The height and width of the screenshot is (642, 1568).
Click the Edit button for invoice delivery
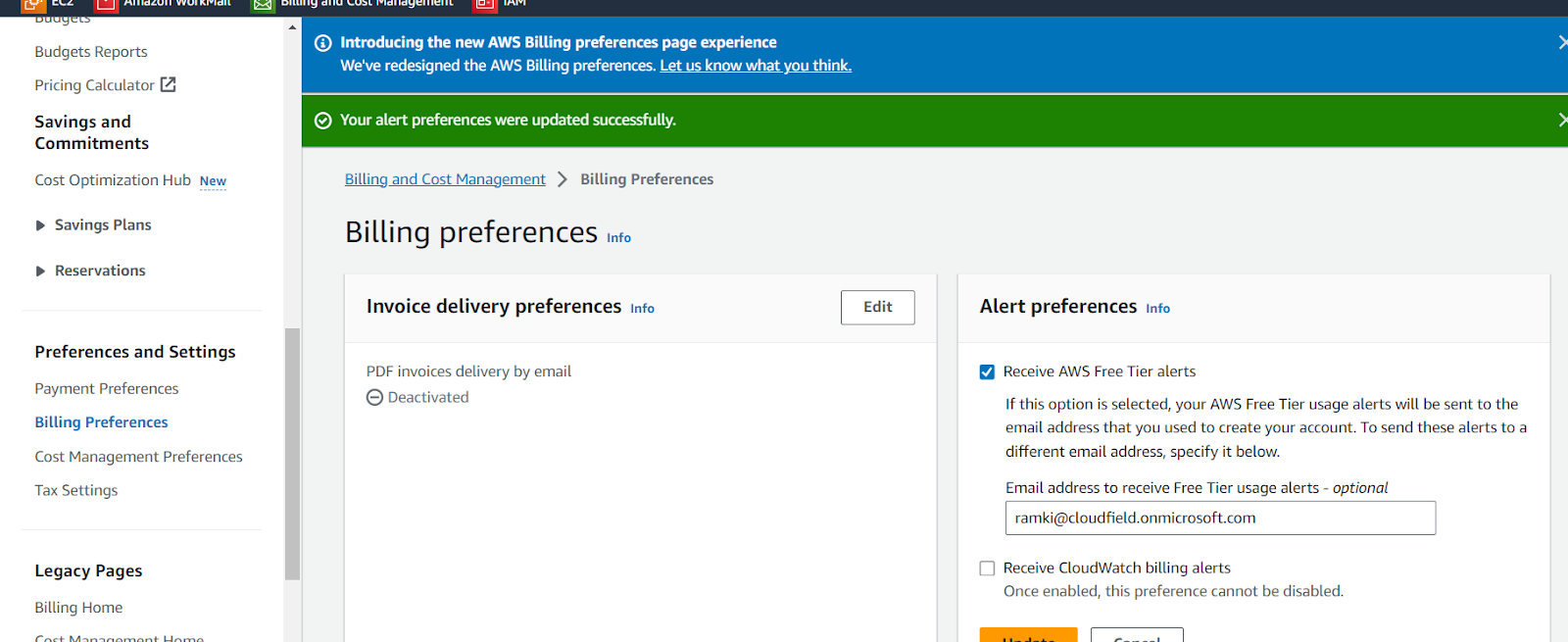tap(878, 308)
